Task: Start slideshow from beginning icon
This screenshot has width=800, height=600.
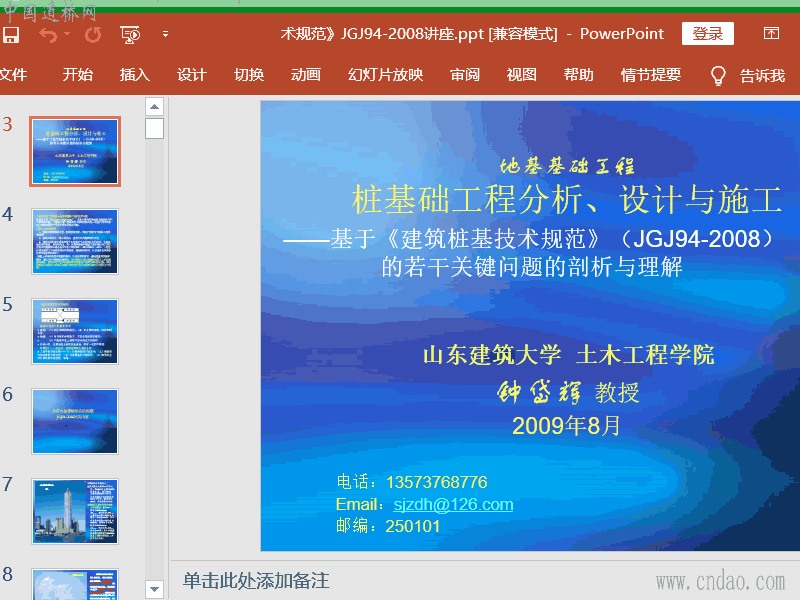Action: tap(130, 35)
